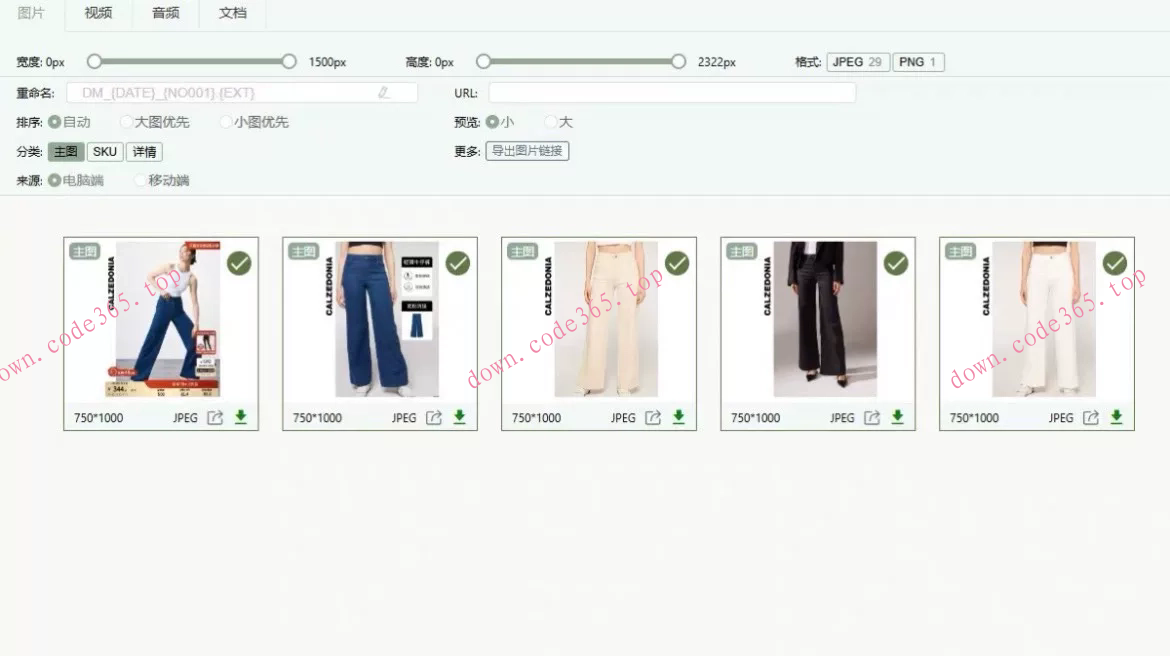Download the white pants image
This screenshot has width=1170, height=656.
[1116, 417]
